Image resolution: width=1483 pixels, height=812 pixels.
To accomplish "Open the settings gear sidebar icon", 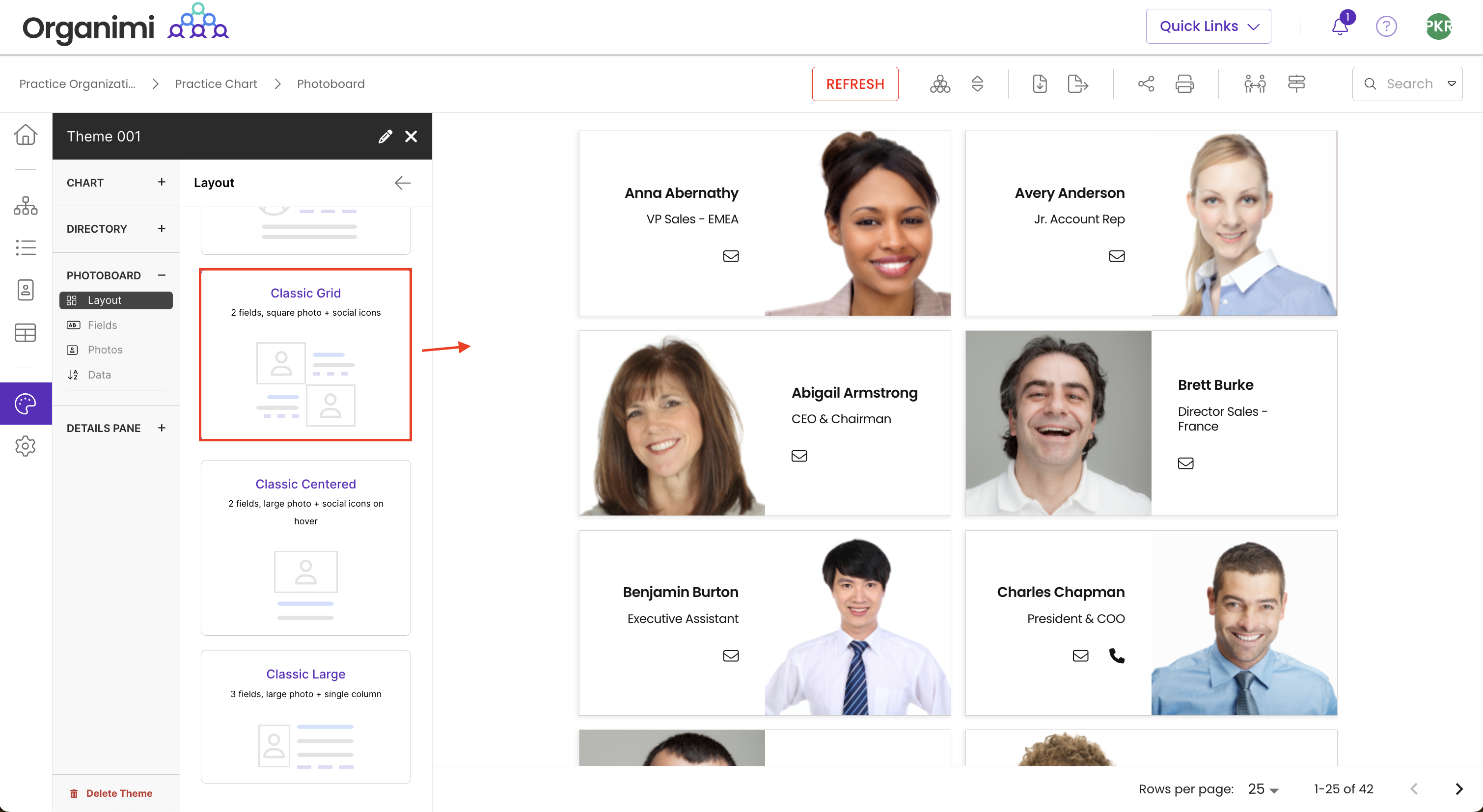I will [26, 446].
